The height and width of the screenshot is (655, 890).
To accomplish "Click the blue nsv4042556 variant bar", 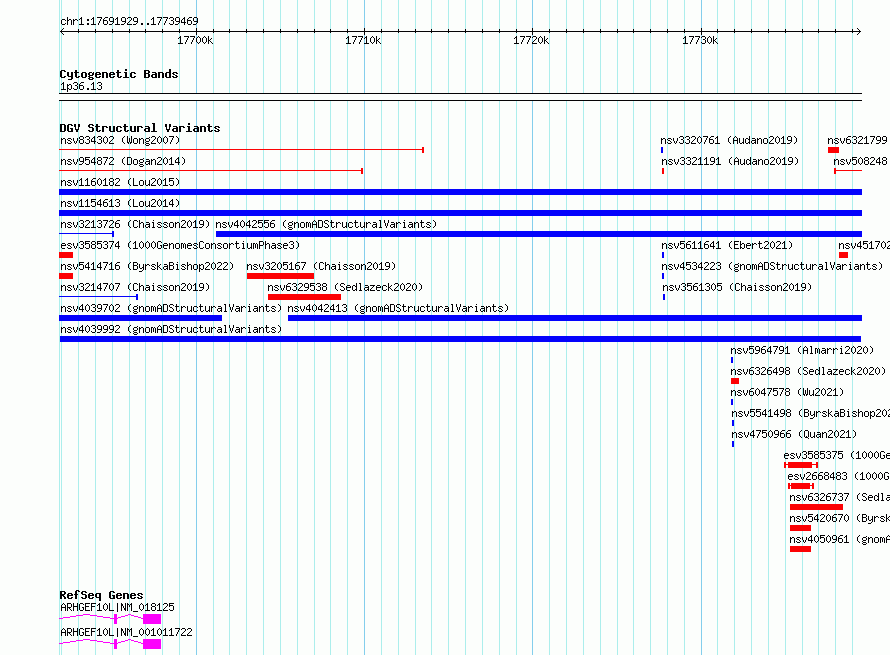I will click(539, 234).
